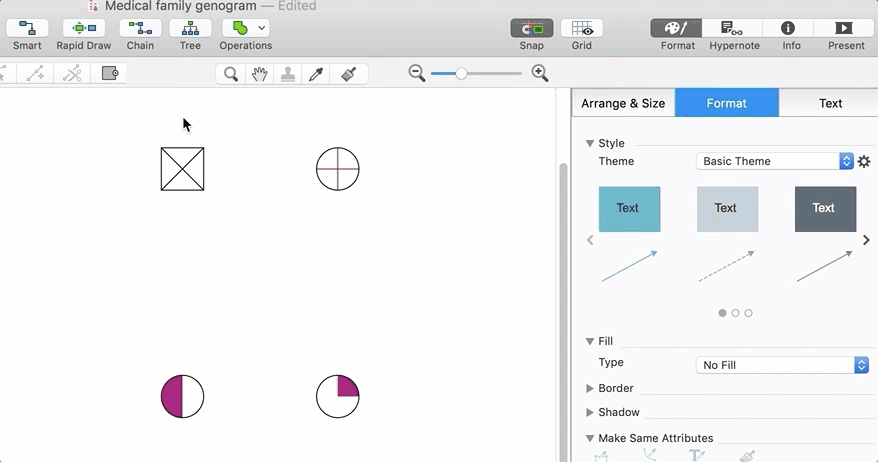Open the Theme dropdown

(774, 161)
